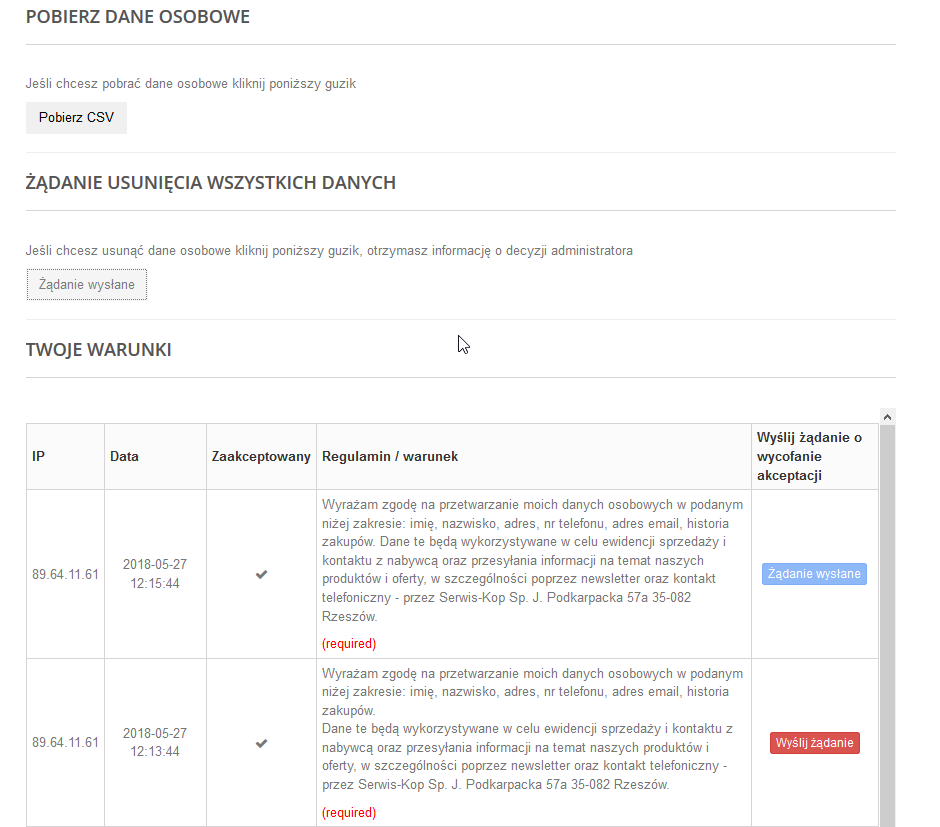Click the red Wyślij żądanie button

pyautogui.click(x=815, y=743)
